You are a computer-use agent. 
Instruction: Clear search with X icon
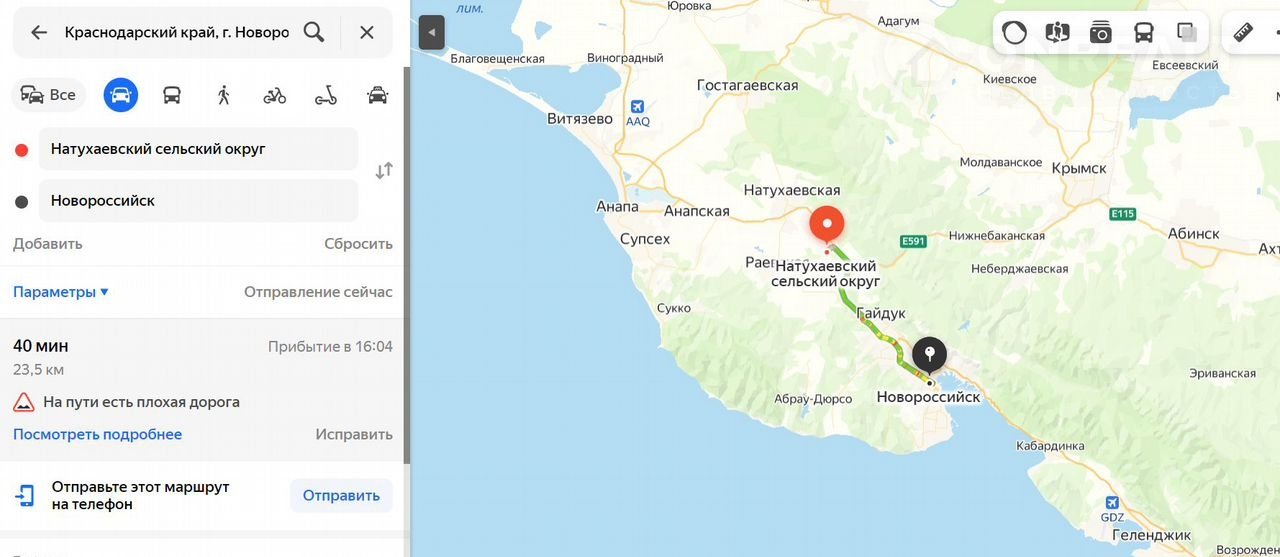367,32
